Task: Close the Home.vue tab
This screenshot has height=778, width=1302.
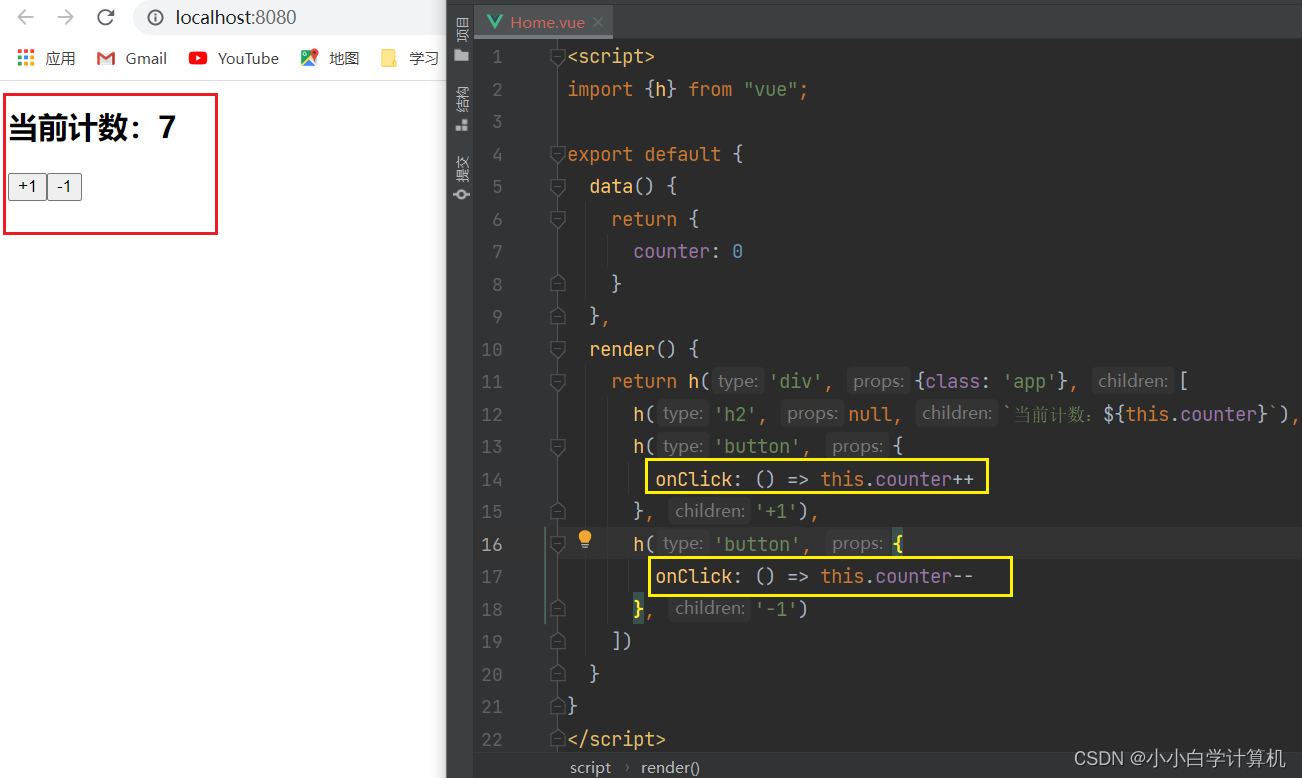Action: (598, 22)
